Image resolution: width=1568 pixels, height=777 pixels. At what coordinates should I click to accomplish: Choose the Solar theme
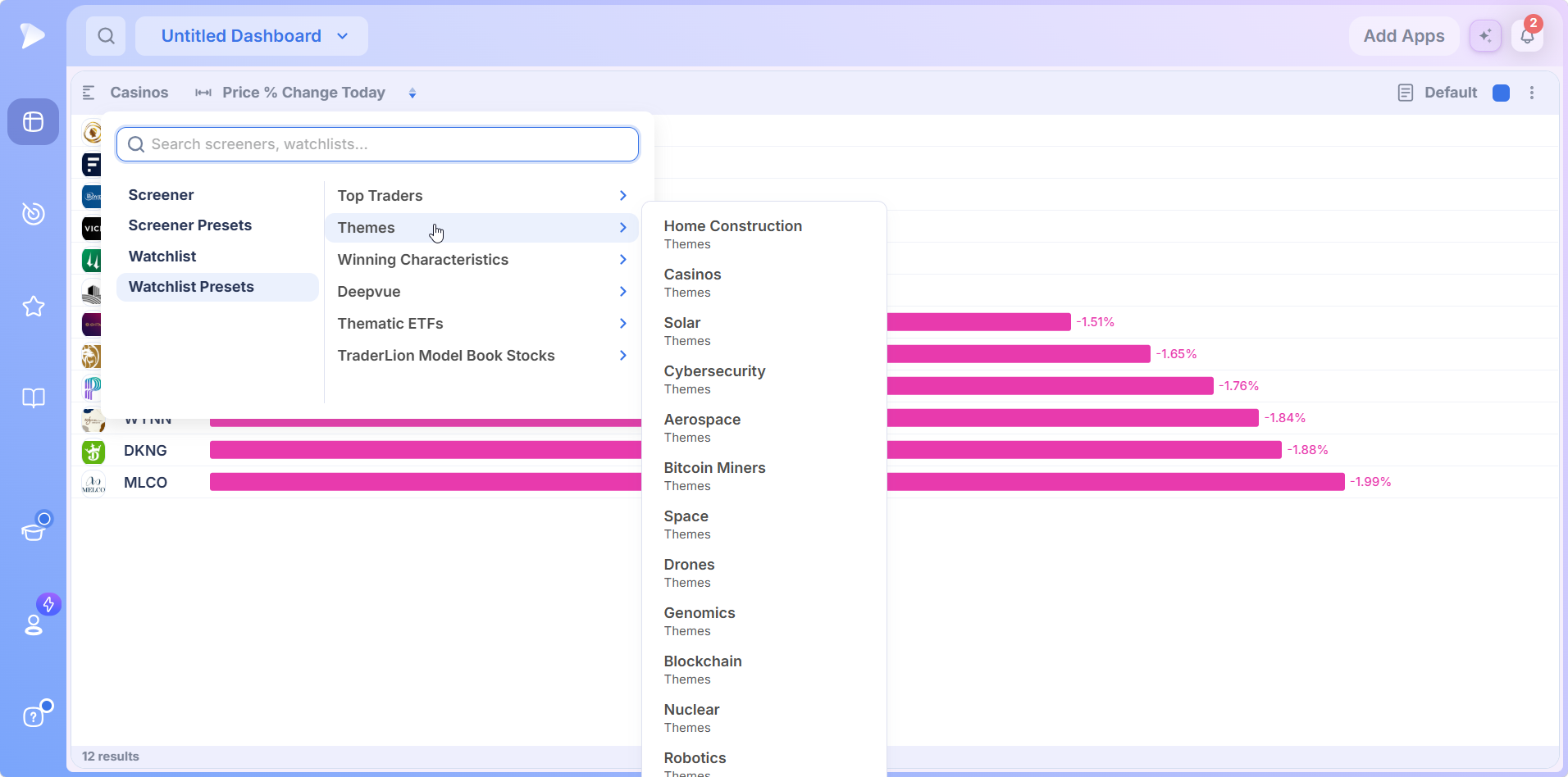[x=763, y=331]
